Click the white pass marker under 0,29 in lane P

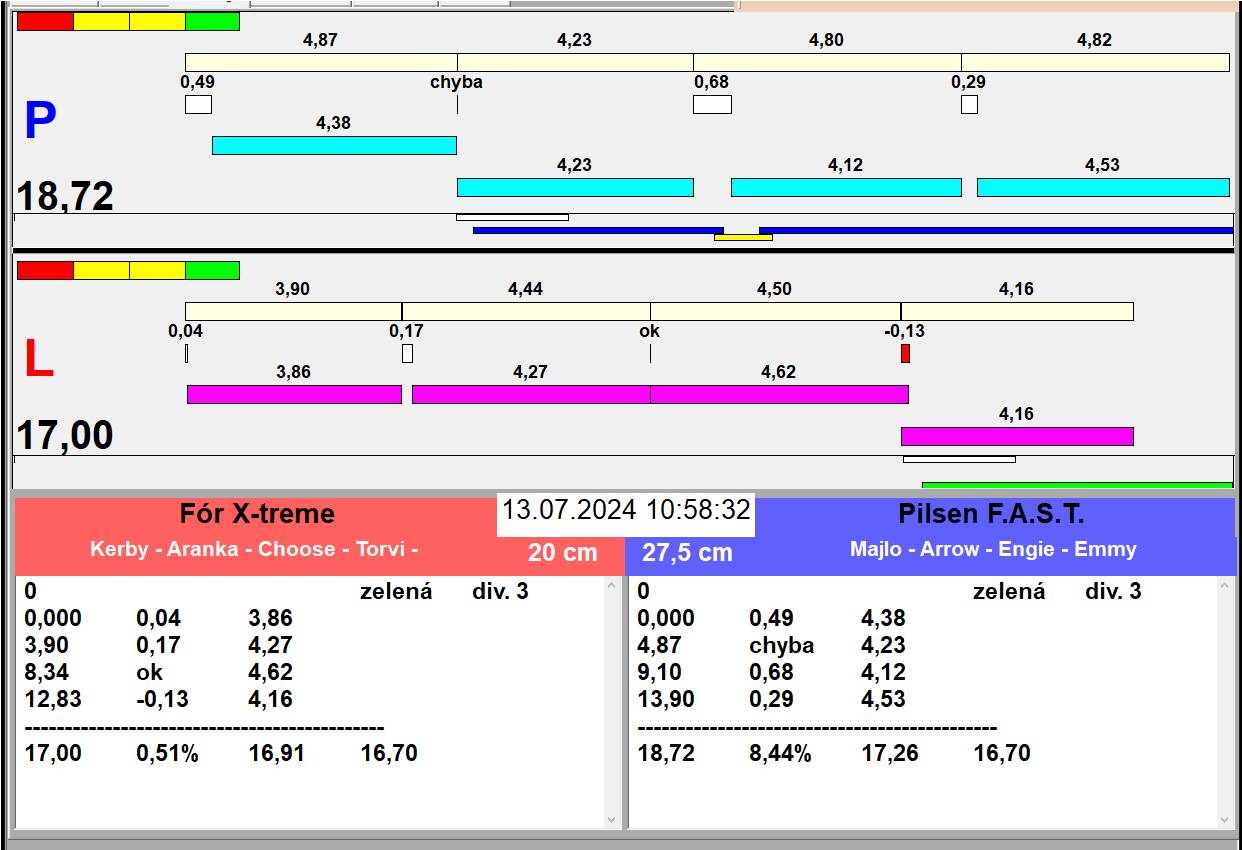[x=969, y=104]
